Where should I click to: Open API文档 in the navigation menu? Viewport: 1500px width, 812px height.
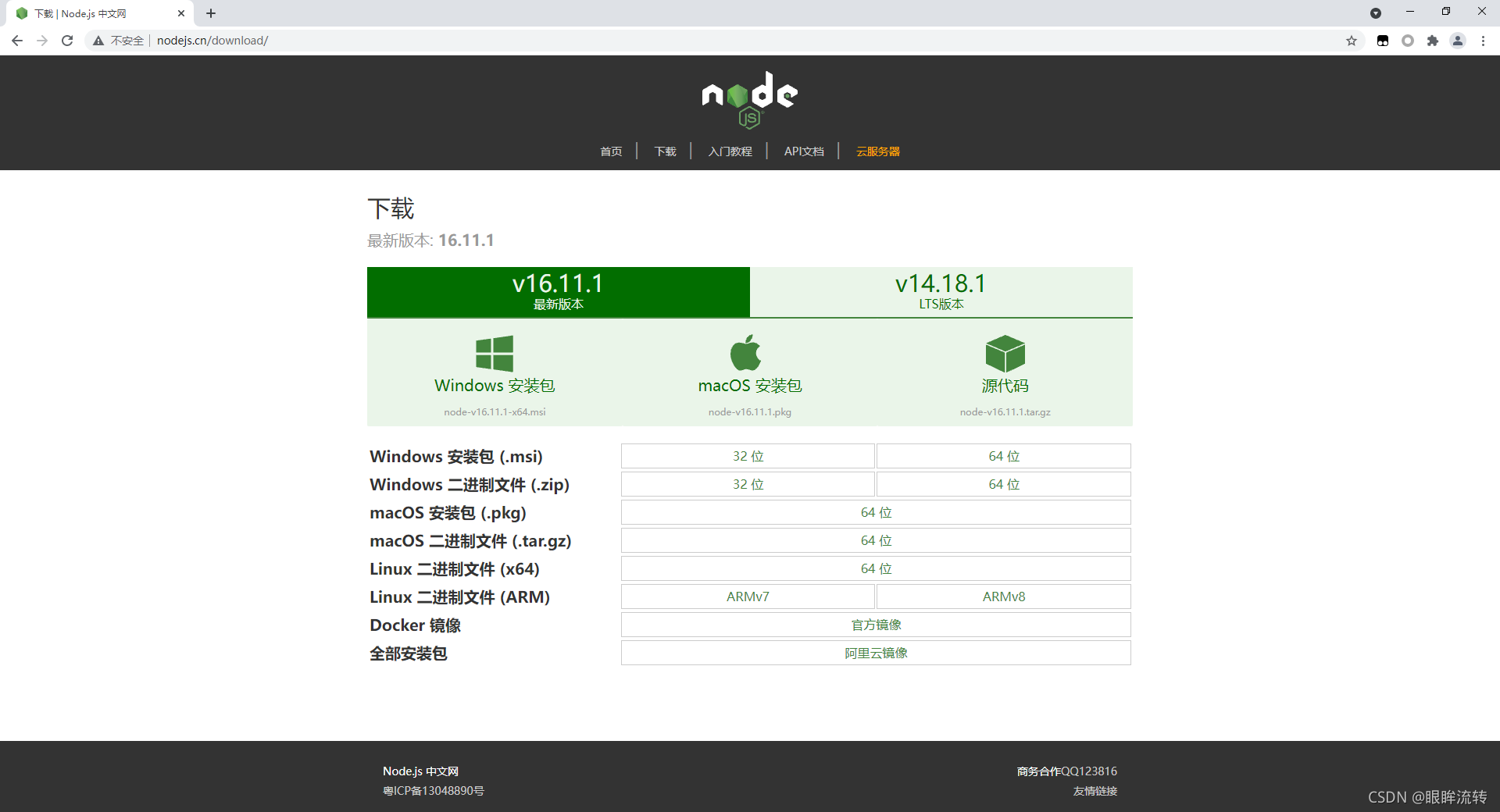(804, 151)
